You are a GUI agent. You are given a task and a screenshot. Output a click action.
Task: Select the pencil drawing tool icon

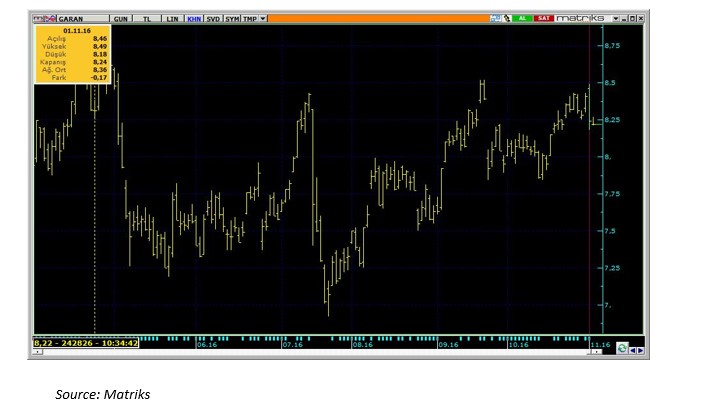507,18
